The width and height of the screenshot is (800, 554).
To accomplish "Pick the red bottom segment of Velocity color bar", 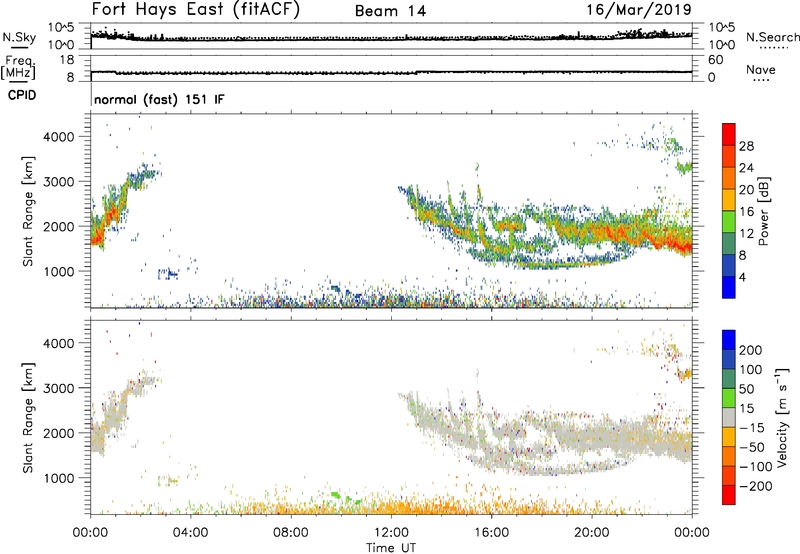I will (729, 495).
